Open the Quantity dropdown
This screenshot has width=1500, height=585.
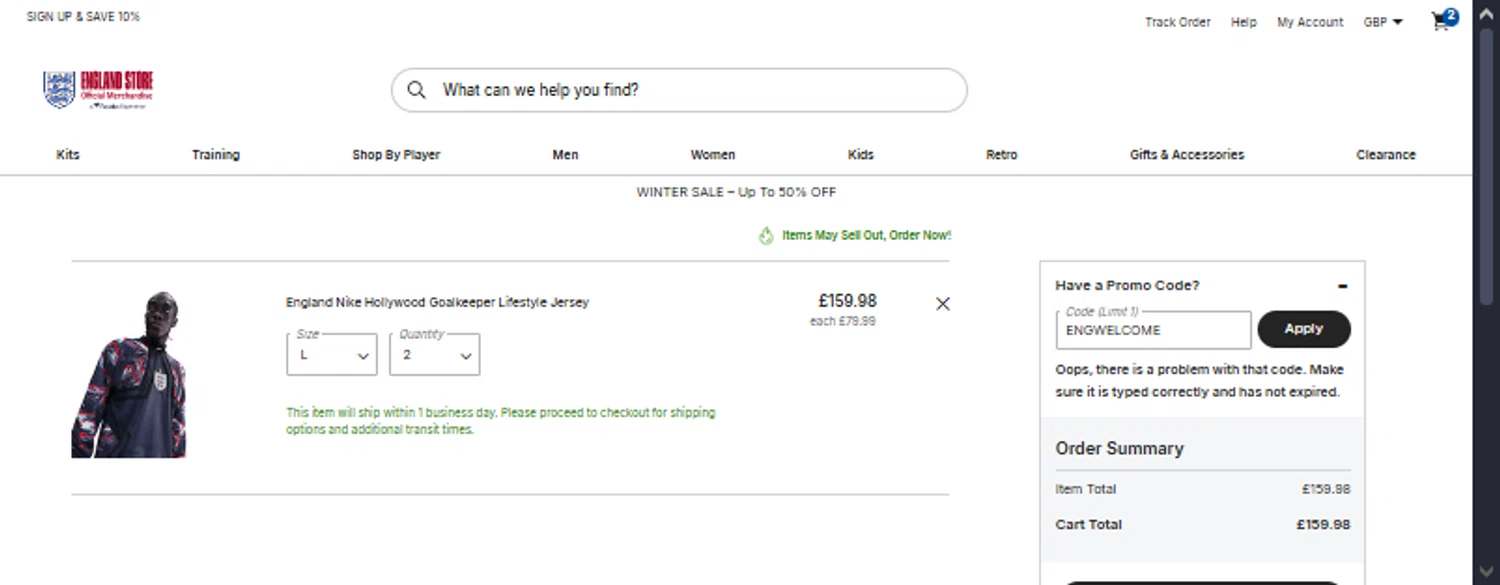click(434, 355)
